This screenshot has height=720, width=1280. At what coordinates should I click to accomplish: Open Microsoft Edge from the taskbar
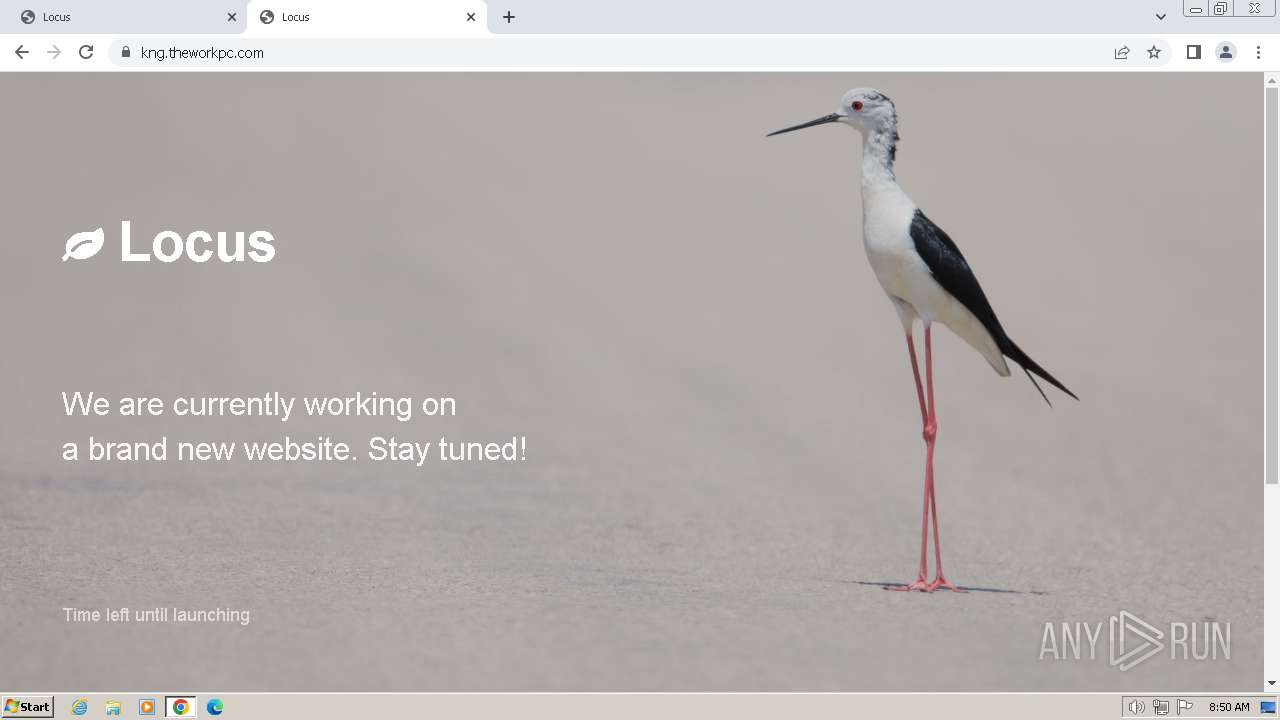[x=215, y=707]
